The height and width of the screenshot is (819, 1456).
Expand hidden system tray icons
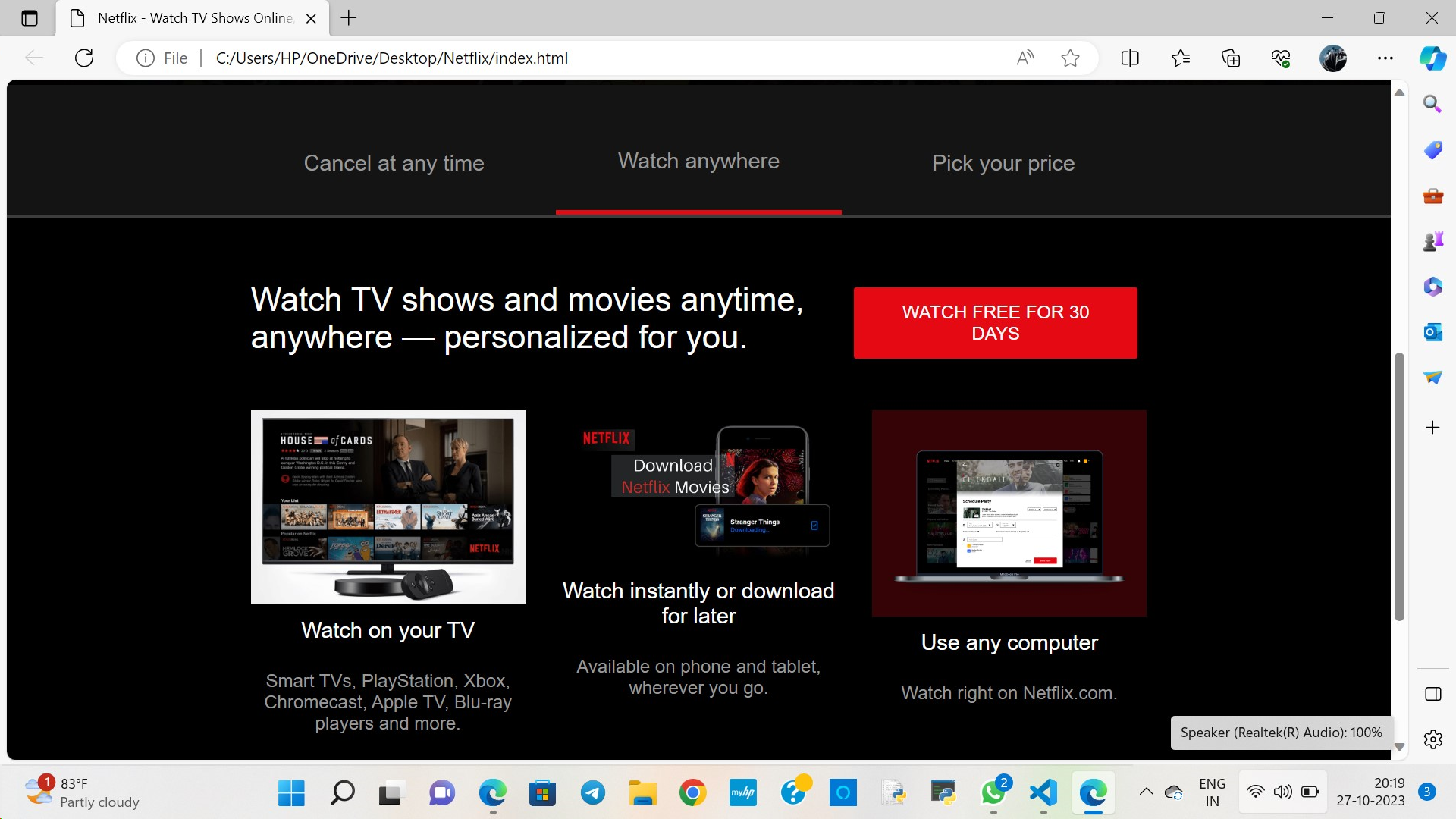[1147, 792]
